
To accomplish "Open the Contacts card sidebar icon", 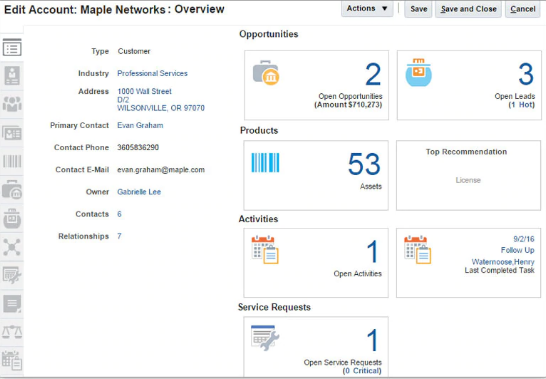I will point(12,133).
